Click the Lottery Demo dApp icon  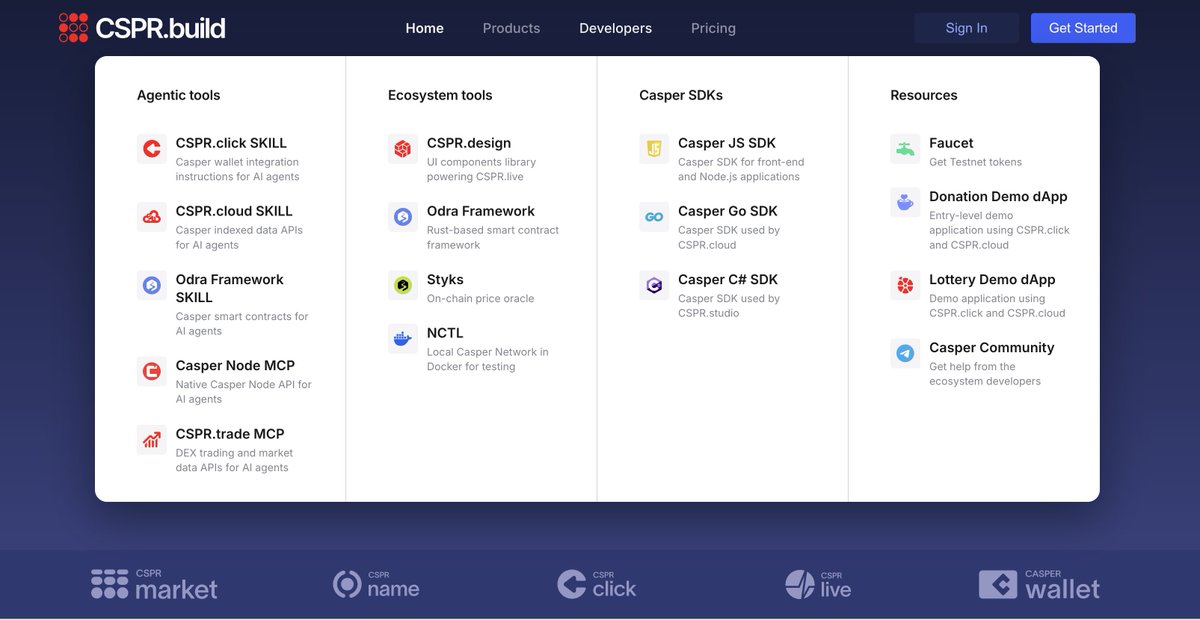point(905,285)
